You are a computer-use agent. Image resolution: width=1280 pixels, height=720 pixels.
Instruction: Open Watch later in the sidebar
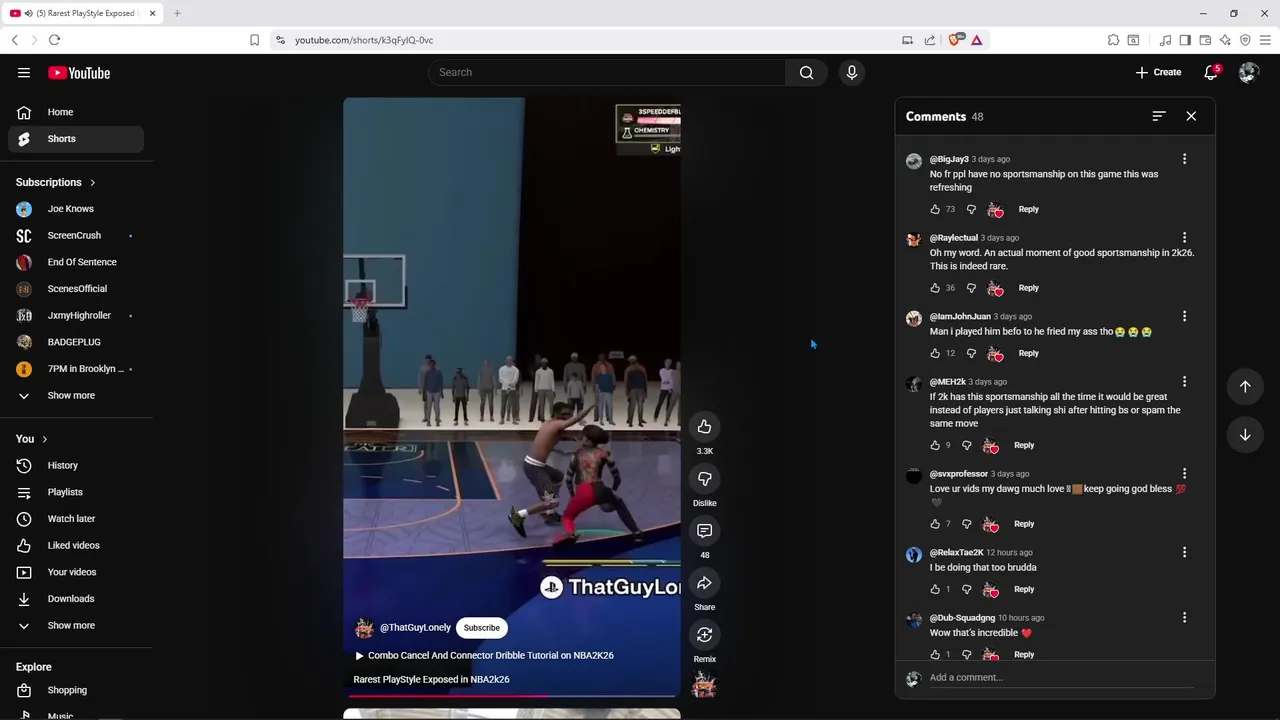coord(76,518)
